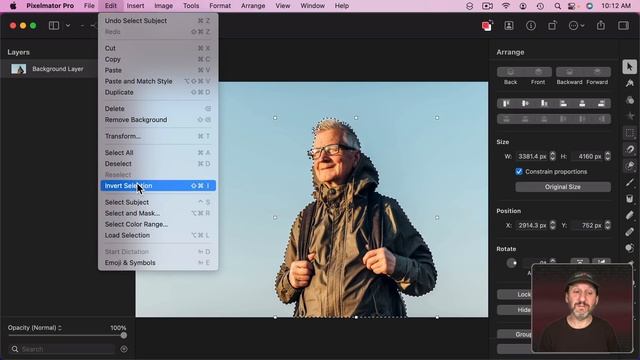
Task: Click the Original Size button
Action: [x=563, y=187]
